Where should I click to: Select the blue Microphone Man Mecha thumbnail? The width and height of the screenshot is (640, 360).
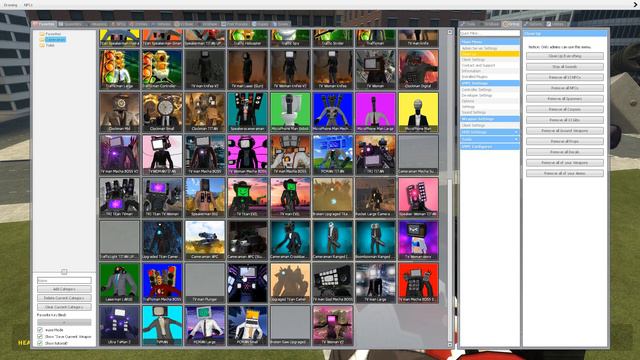click(333, 112)
